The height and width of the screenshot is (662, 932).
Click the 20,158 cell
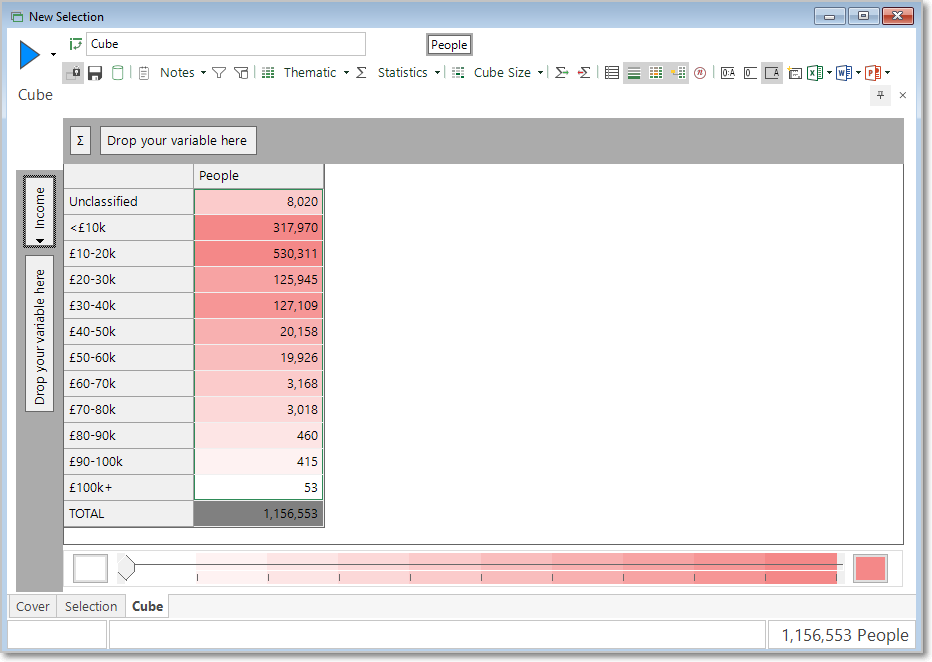coord(259,332)
